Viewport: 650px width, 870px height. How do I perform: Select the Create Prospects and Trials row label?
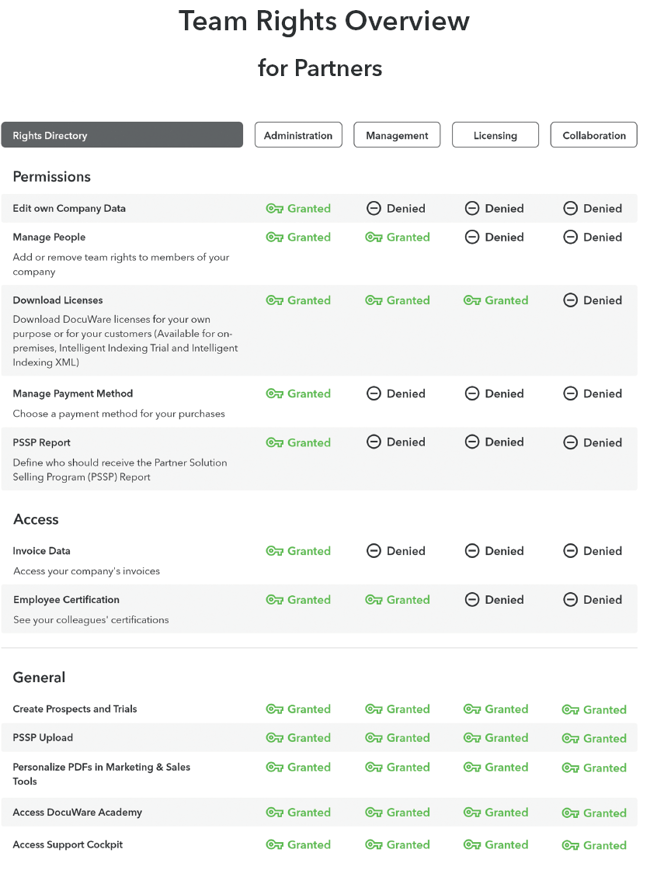click(75, 709)
